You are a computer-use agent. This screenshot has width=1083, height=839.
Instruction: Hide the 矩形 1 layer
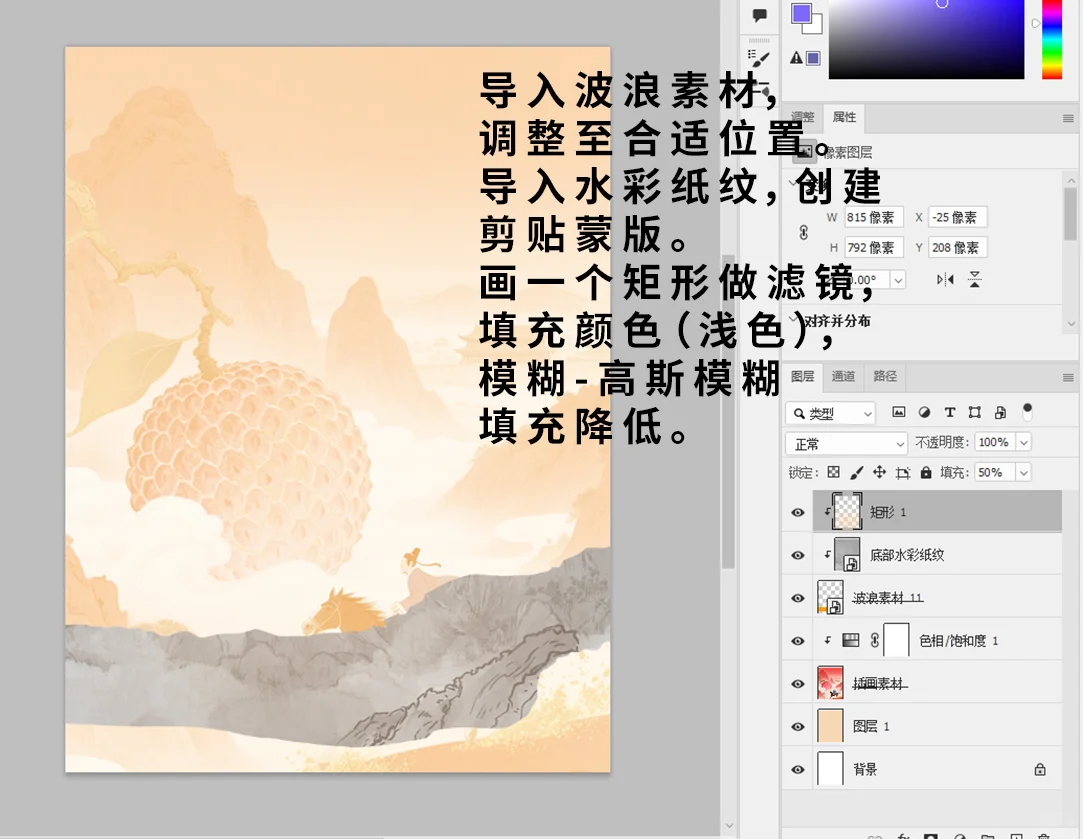[798, 512]
